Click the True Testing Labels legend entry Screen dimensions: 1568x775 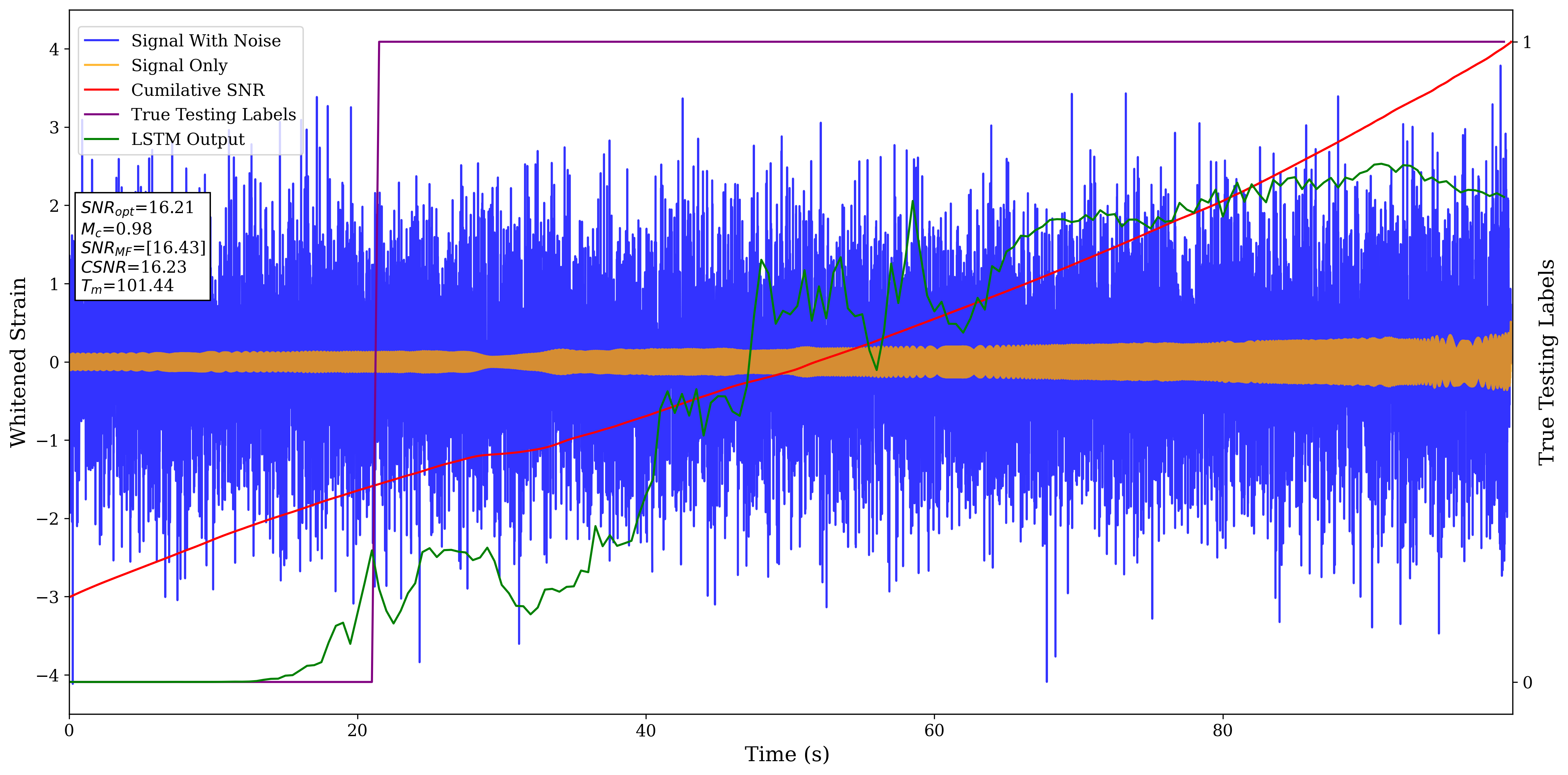coord(213,114)
